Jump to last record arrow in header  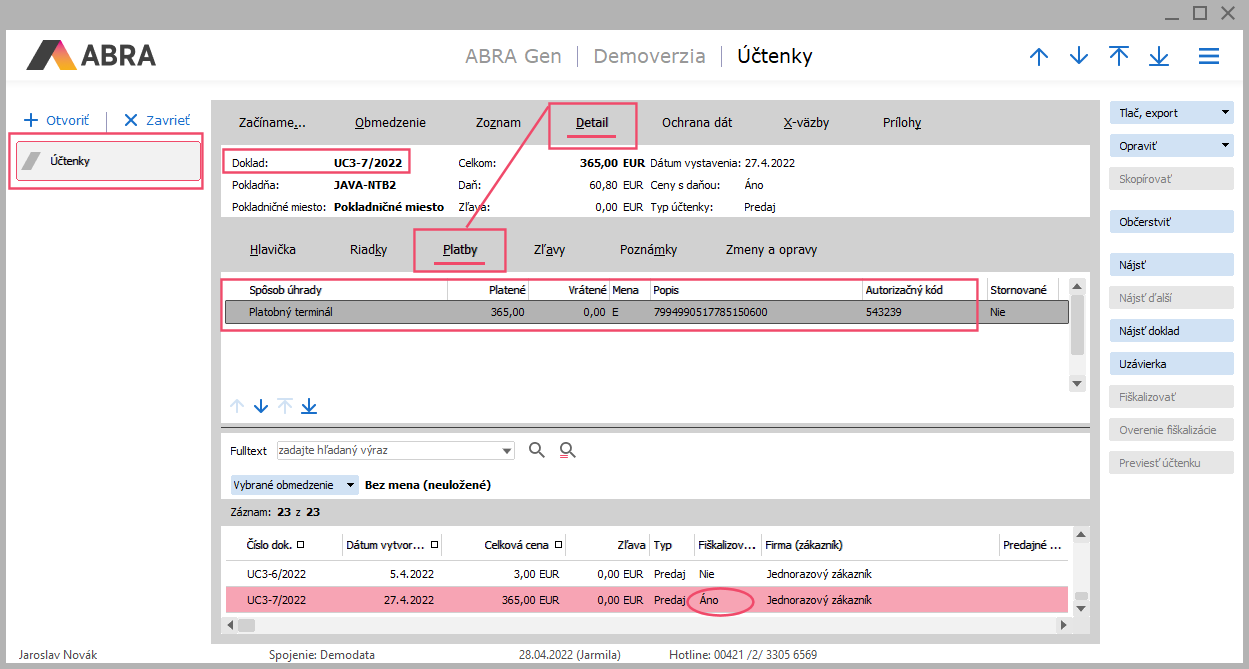coord(1159,57)
